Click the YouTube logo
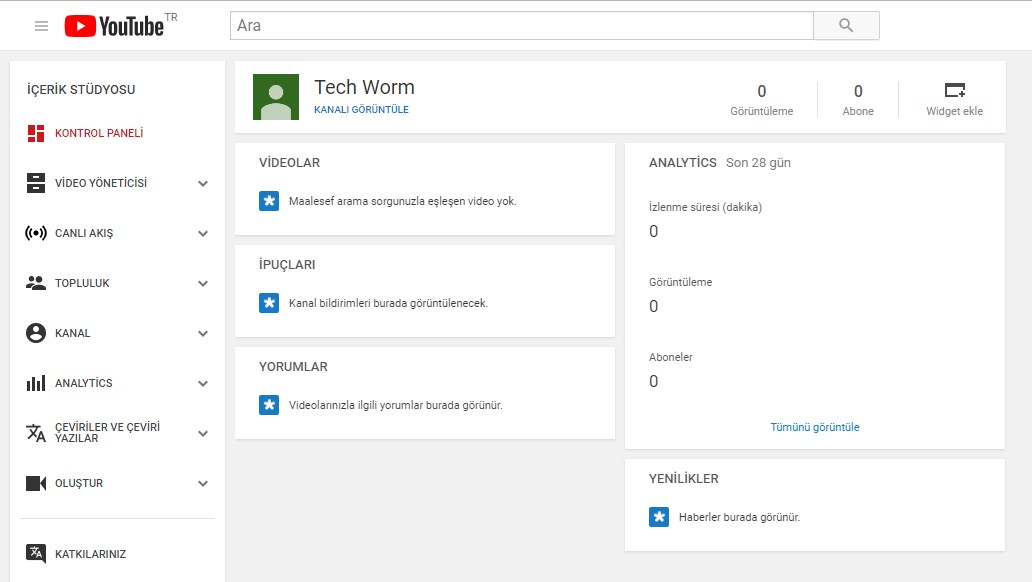This screenshot has width=1032, height=582. (x=114, y=26)
